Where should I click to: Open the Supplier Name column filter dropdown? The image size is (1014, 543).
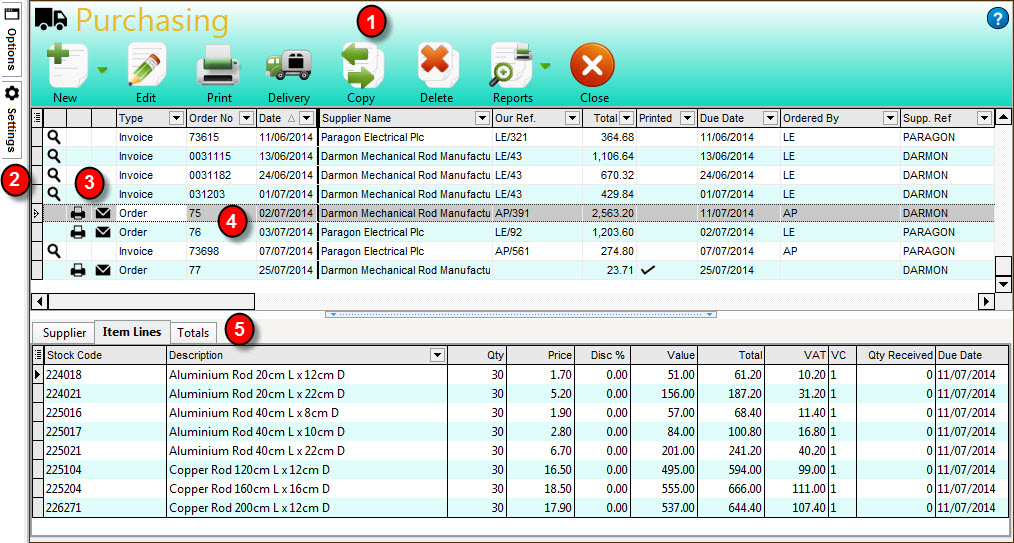482,118
